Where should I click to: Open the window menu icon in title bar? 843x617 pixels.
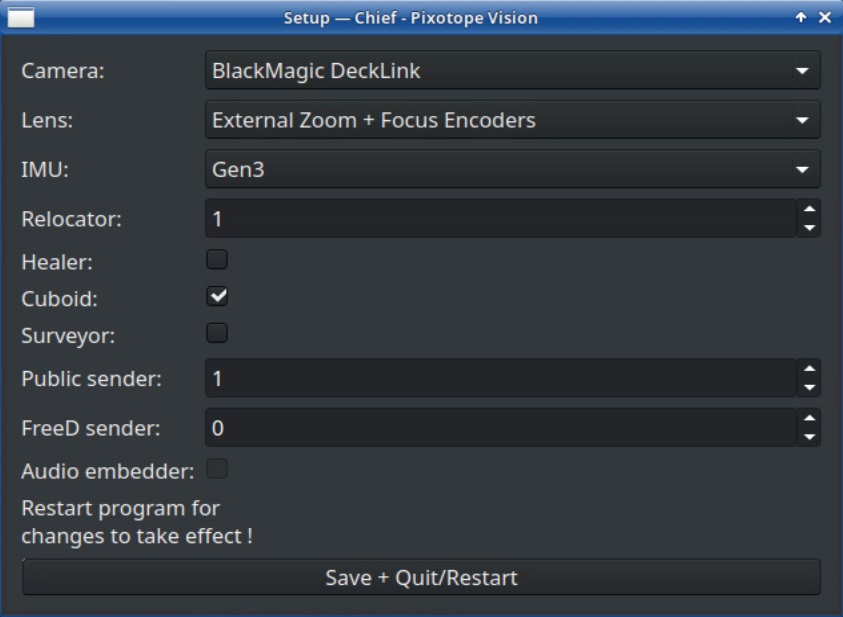pos(21,17)
